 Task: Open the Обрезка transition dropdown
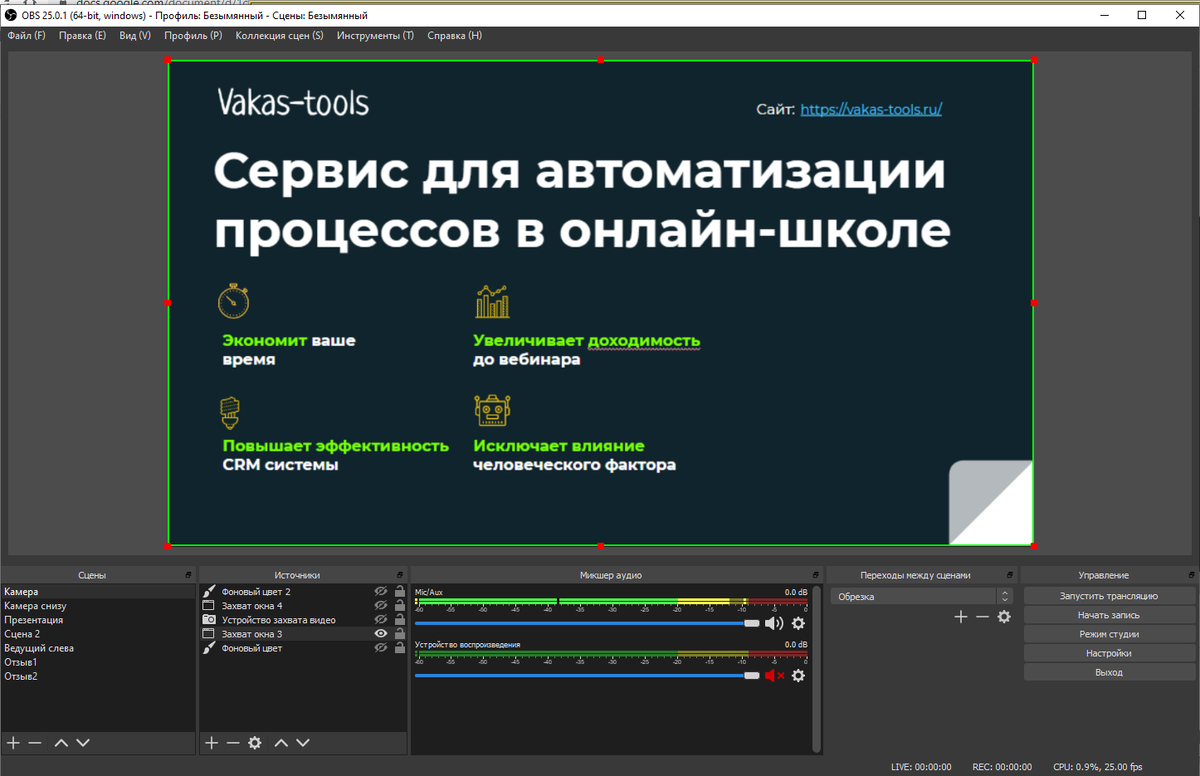click(x=921, y=597)
